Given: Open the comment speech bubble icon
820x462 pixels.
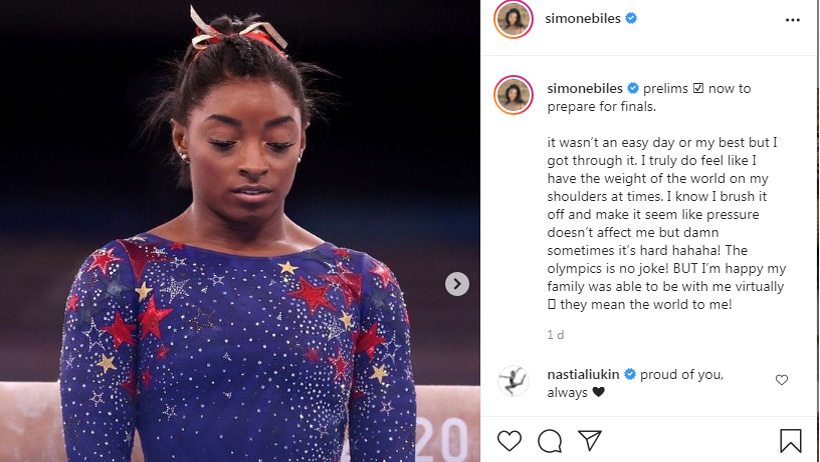Looking at the screenshot, I should 550,441.
